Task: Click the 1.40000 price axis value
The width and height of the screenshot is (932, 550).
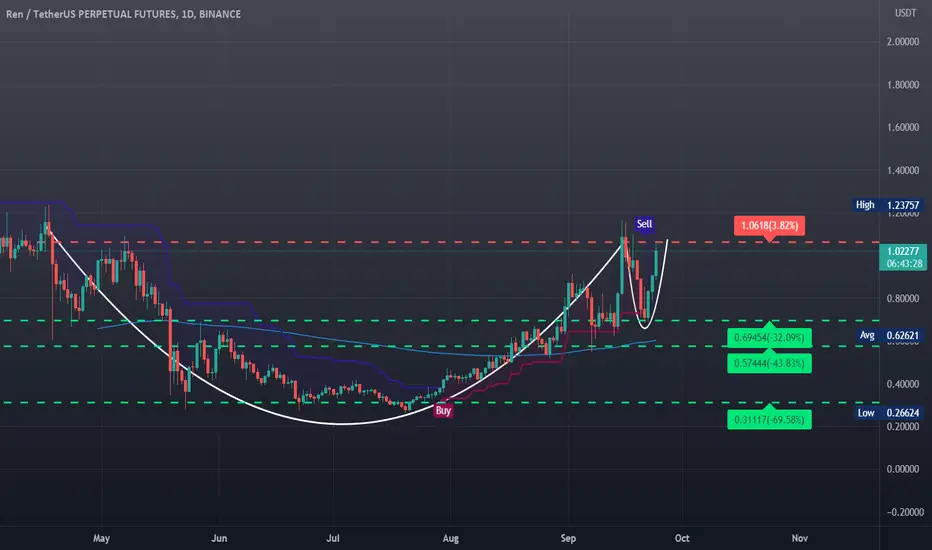Action: pyautogui.click(x=903, y=170)
